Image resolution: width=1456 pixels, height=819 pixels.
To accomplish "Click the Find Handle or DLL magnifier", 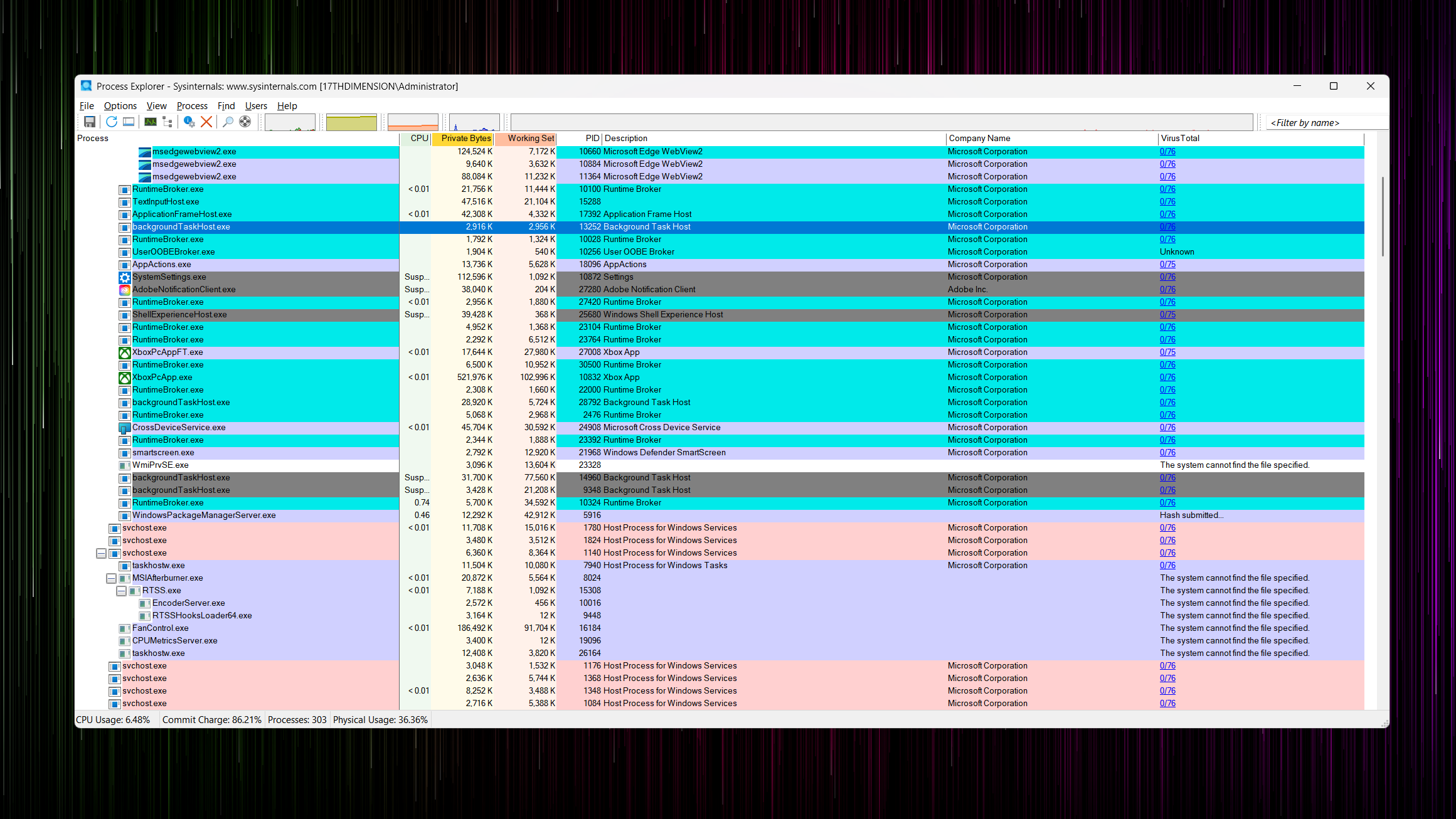I will [x=228, y=122].
